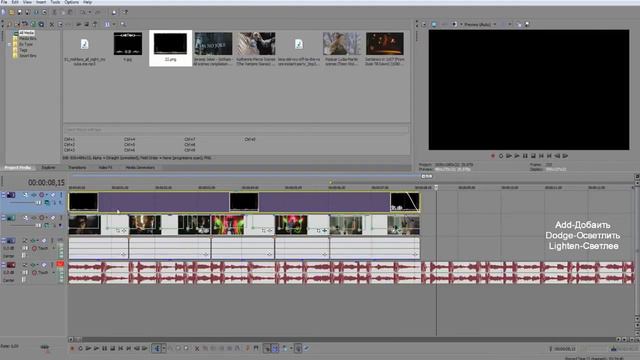Click the timeline cursor marker on the ruler
Screen dimensions: 640x360
(436, 188)
